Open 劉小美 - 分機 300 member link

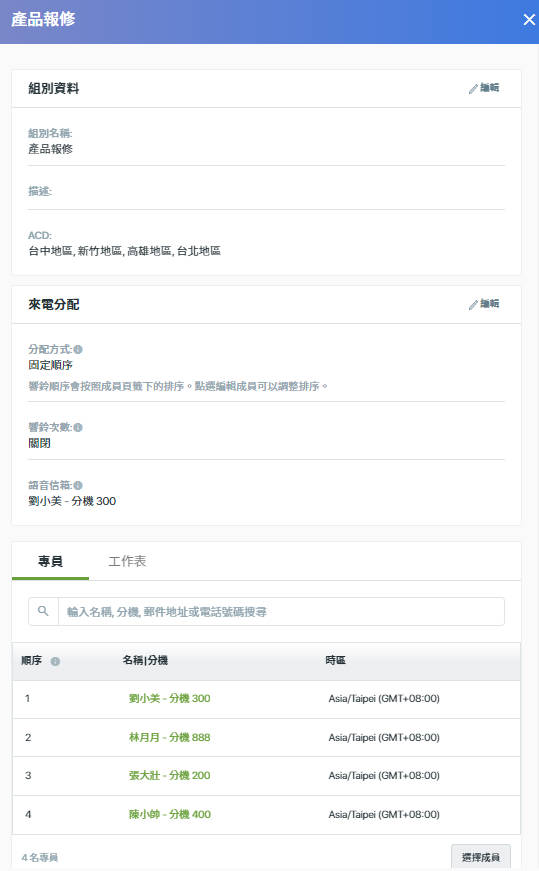click(x=169, y=698)
